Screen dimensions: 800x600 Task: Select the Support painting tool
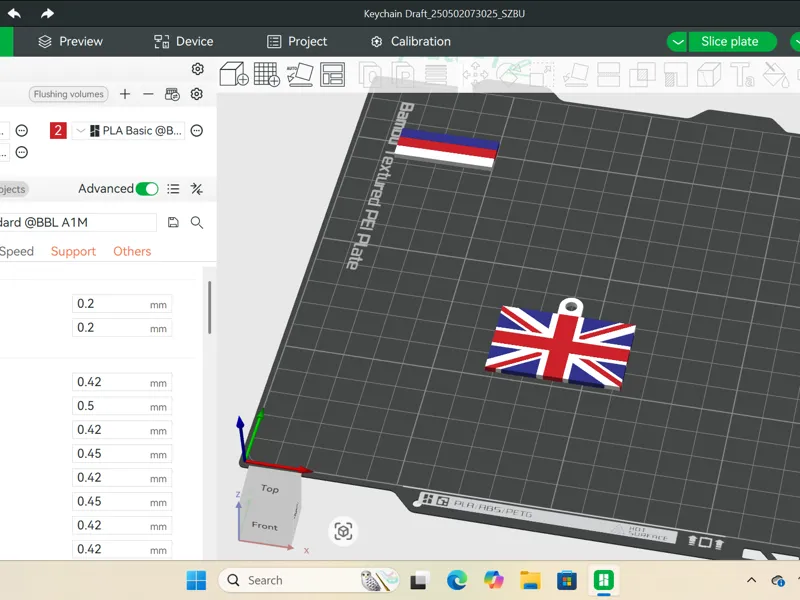point(676,74)
